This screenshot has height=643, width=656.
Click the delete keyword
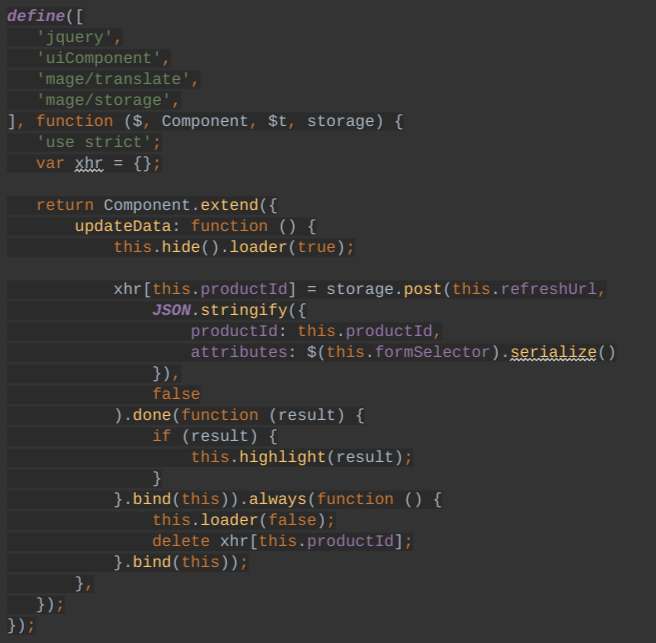coord(181,541)
